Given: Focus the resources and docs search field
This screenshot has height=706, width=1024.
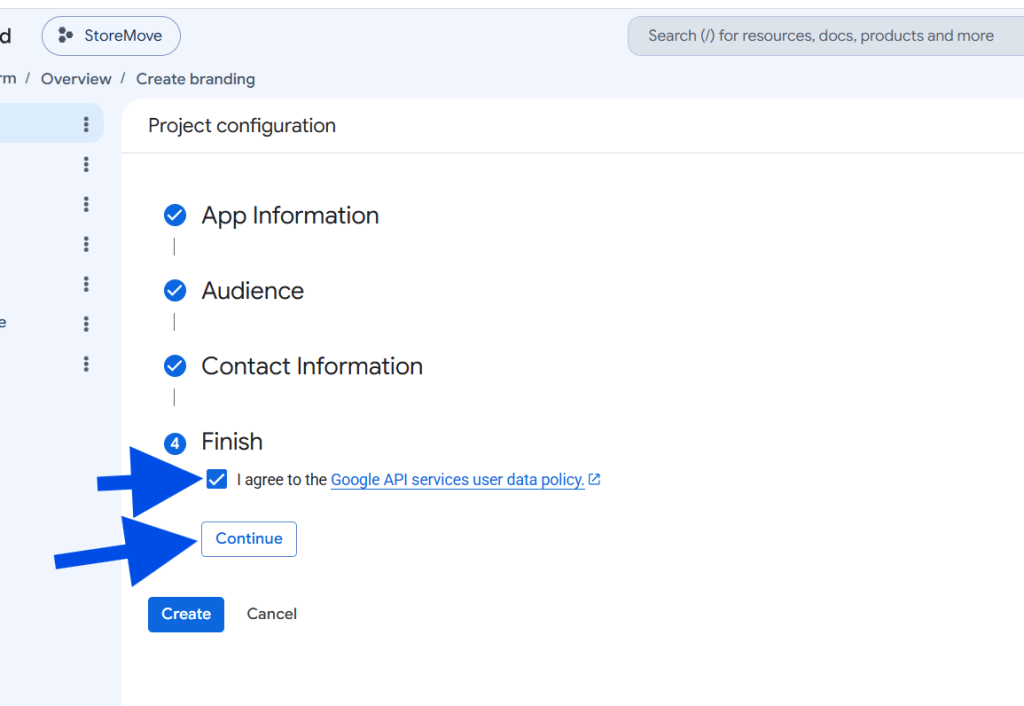Looking at the screenshot, I should [x=825, y=36].
